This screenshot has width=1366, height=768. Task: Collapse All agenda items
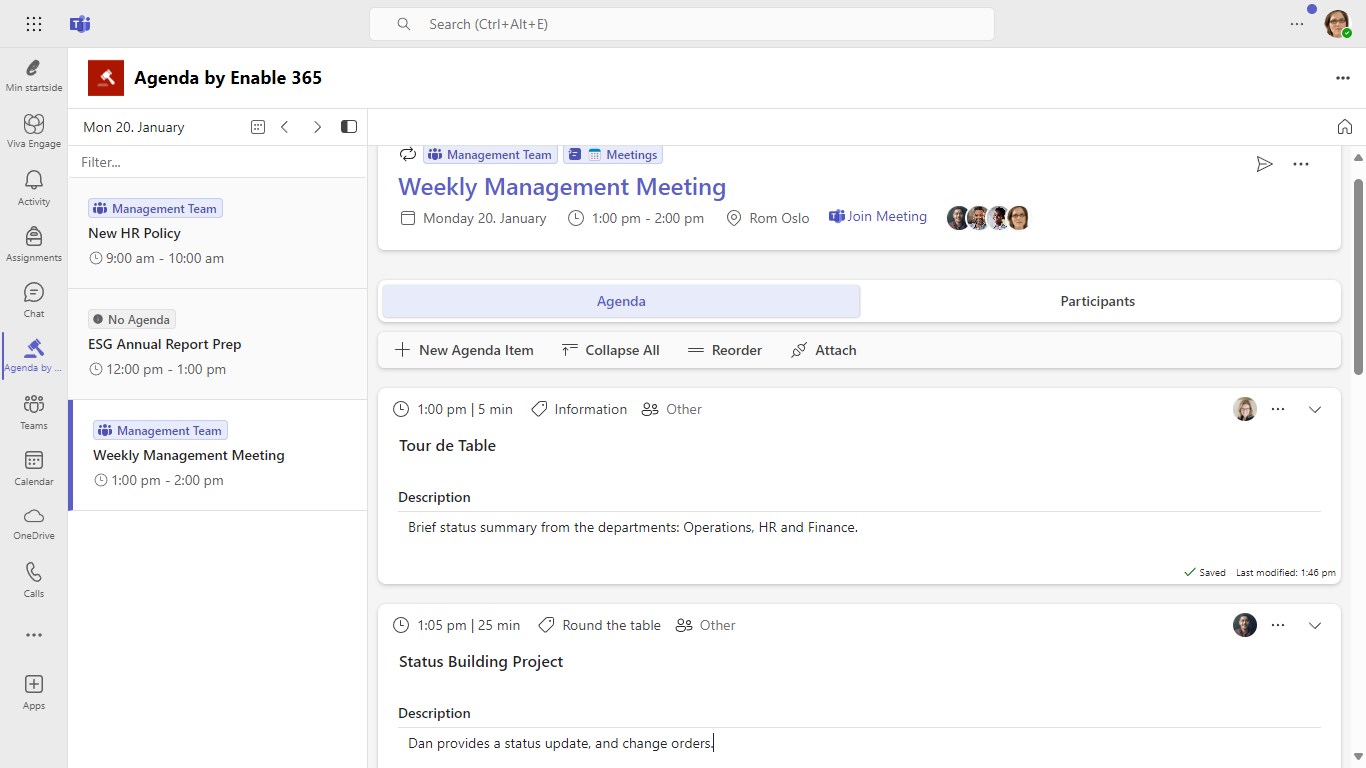(611, 350)
